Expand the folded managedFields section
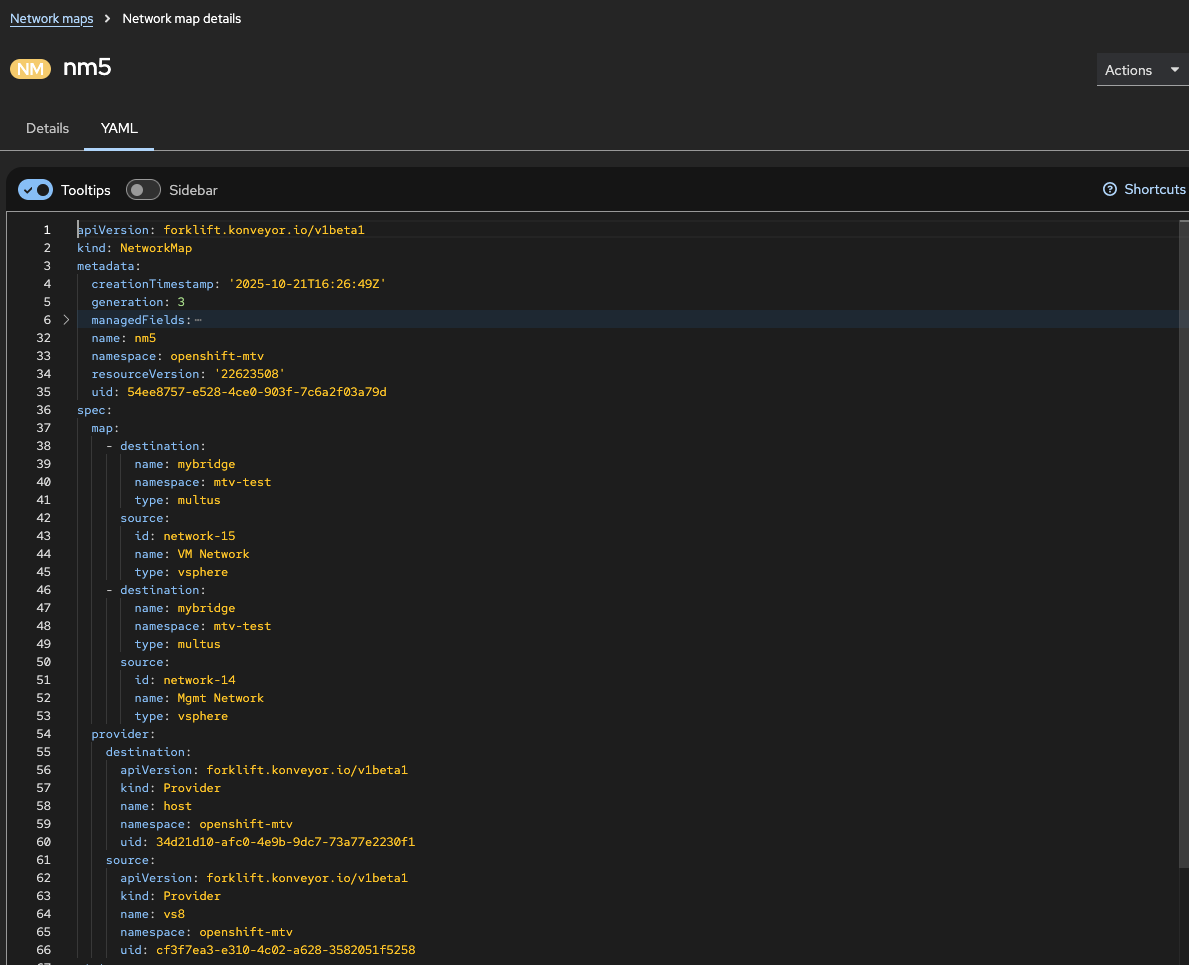The width and height of the screenshot is (1189, 965). (x=66, y=320)
